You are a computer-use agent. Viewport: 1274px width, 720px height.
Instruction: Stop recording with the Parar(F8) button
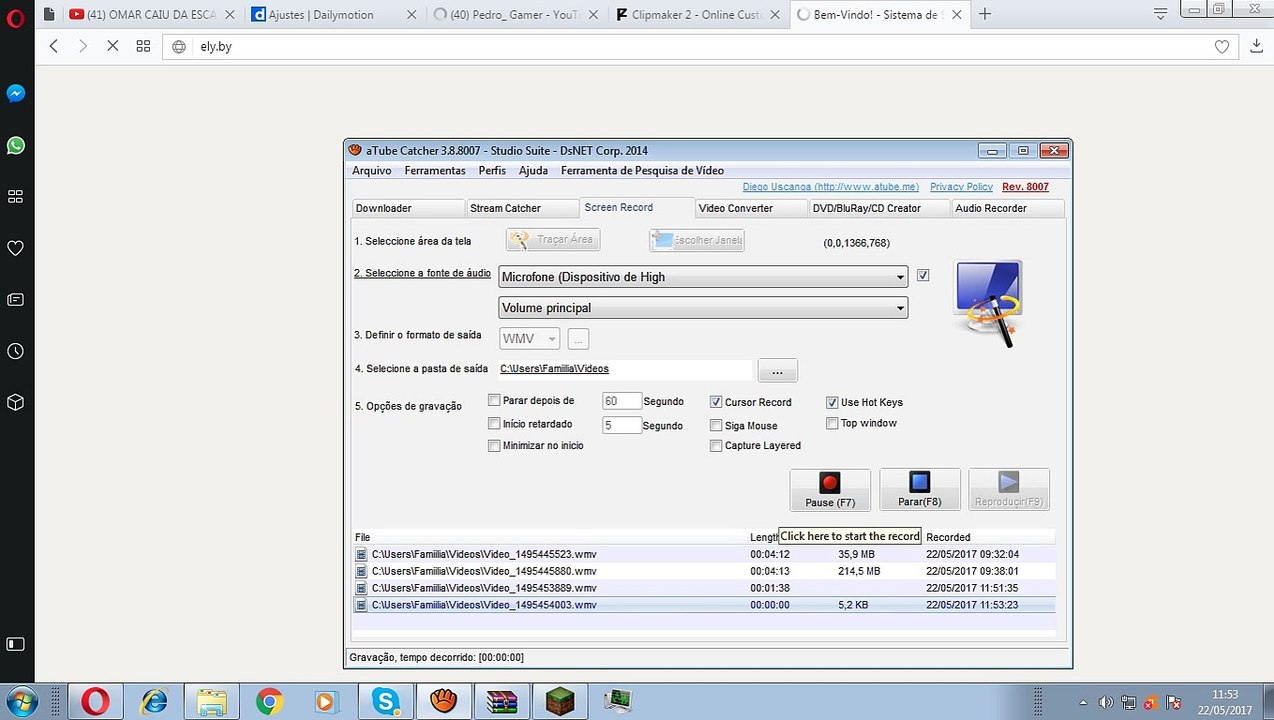(x=920, y=489)
